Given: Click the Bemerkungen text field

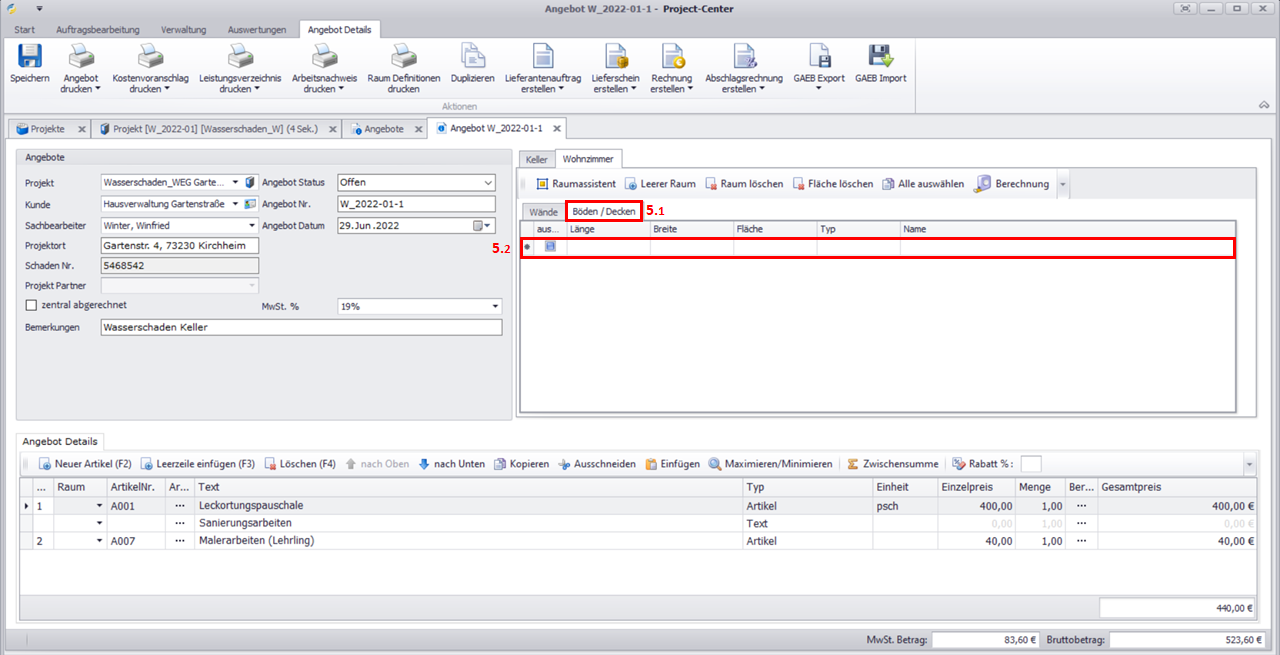Looking at the screenshot, I should point(300,328).
